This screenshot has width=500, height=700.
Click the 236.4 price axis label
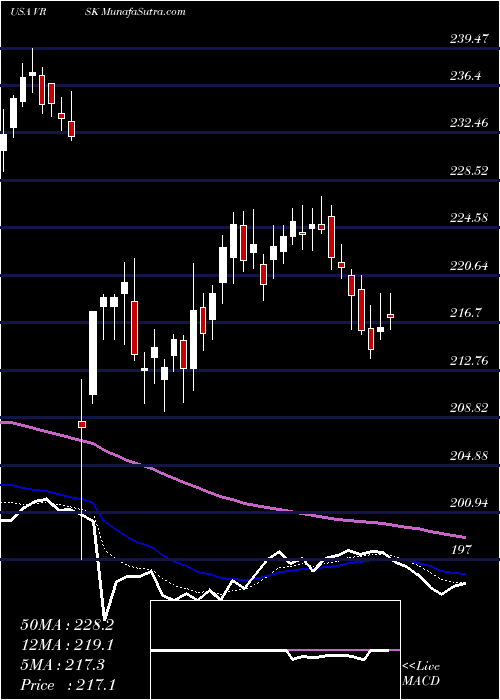(465, 76)
